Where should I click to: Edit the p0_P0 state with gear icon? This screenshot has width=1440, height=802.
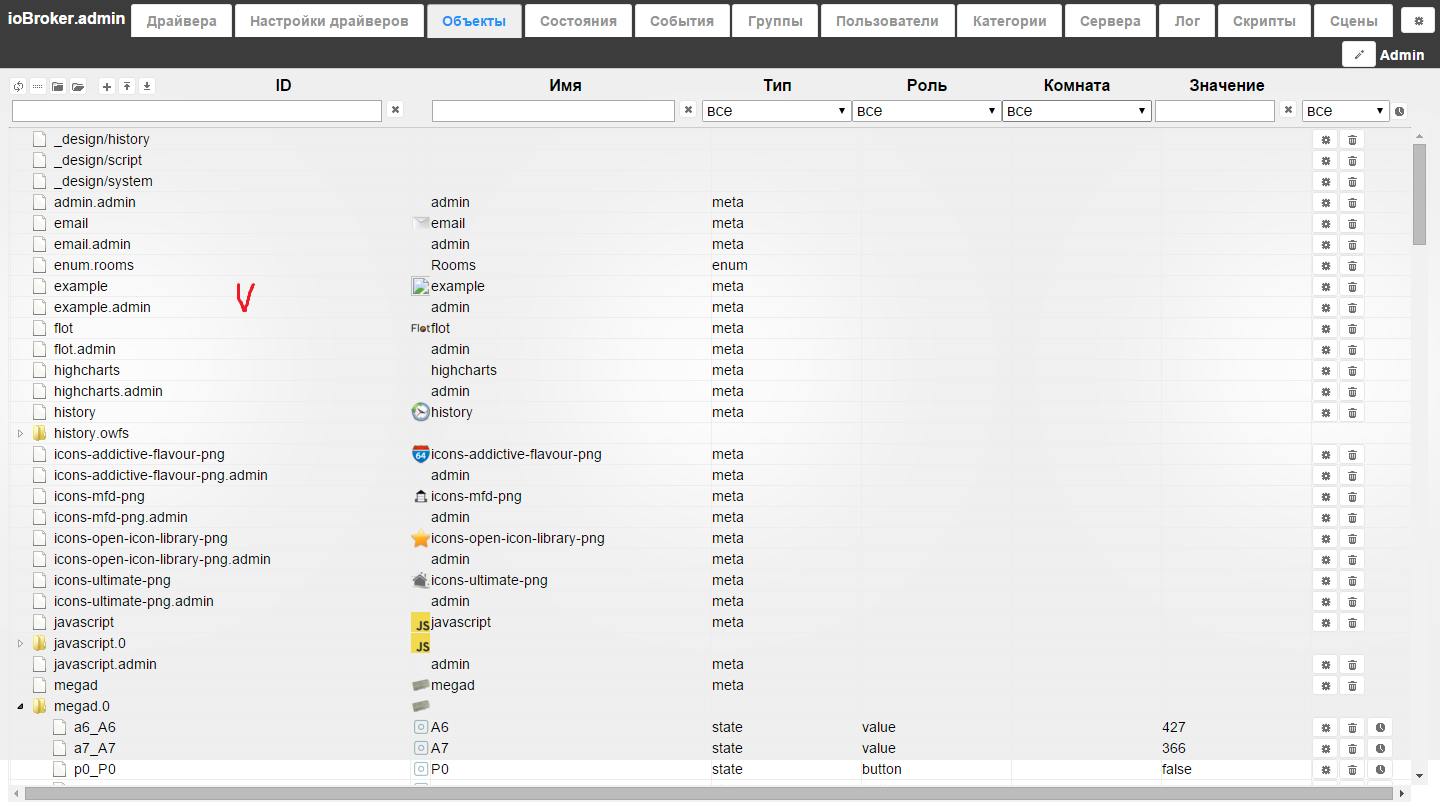coord(1326,769)
